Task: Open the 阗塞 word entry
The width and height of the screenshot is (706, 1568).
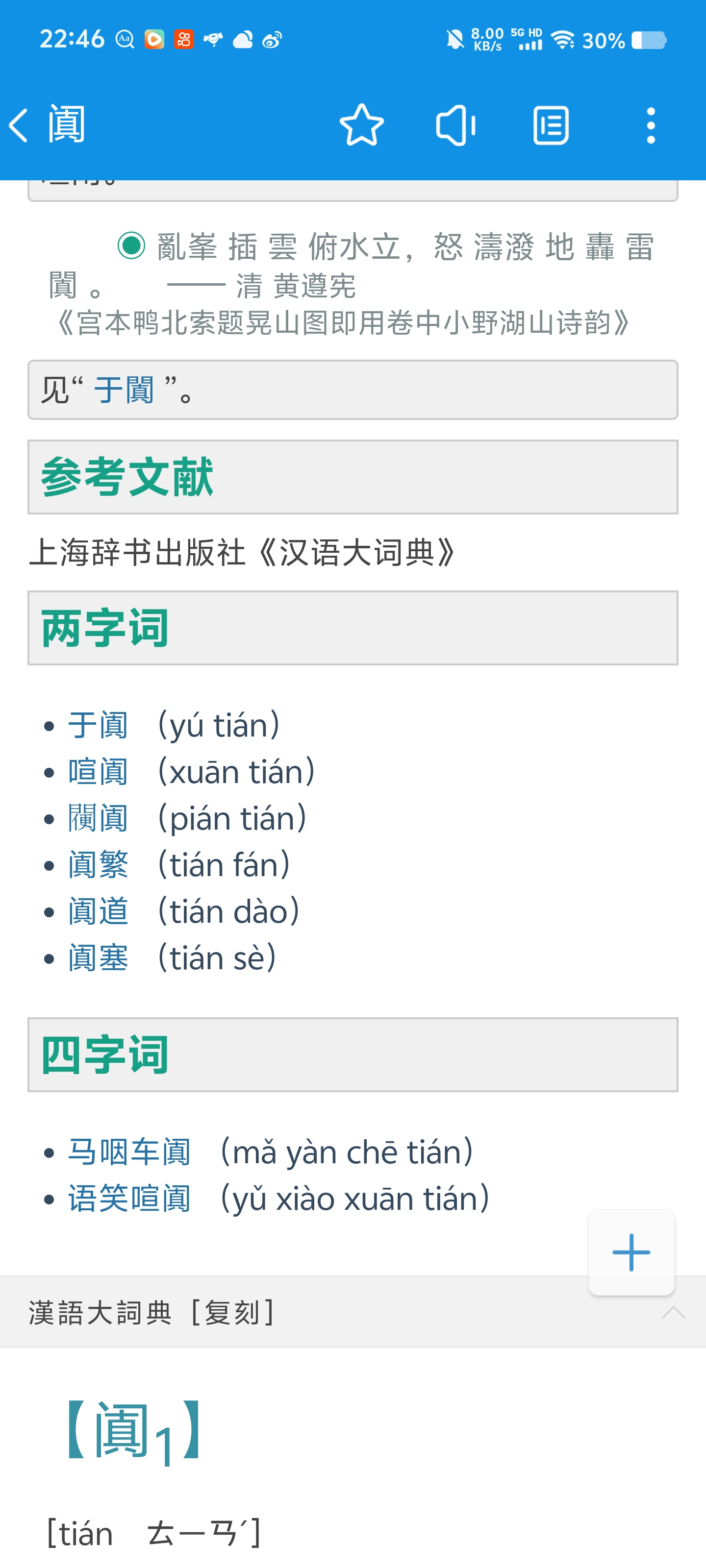Action: click(98, 958)
